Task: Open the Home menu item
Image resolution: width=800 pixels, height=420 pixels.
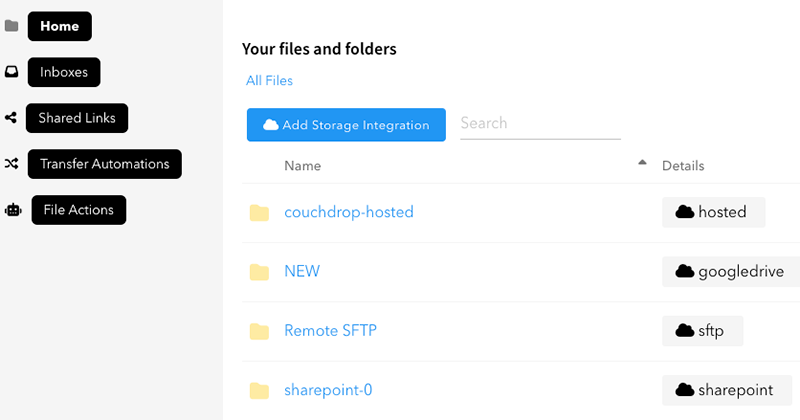Action: point(60,27)
